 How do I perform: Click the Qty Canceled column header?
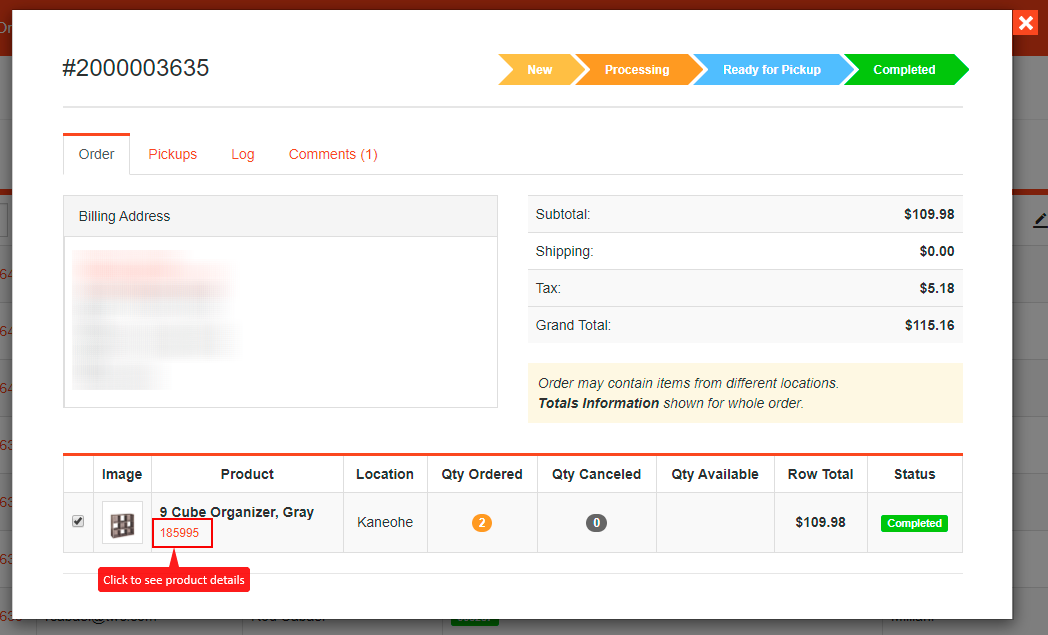(596, 474)
